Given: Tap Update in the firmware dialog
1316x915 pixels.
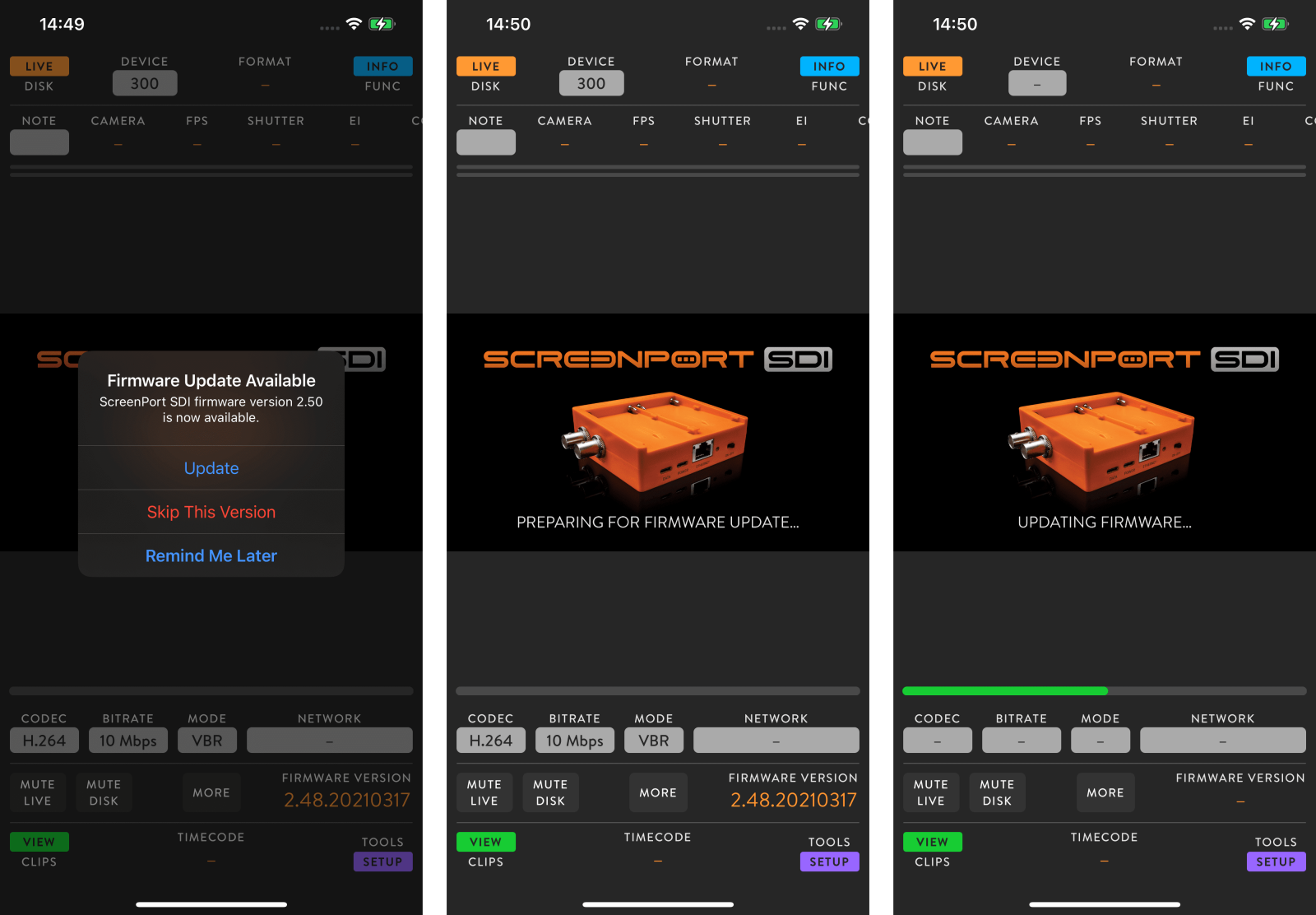Looking at the screenshot, I should [x=211, y=467].
